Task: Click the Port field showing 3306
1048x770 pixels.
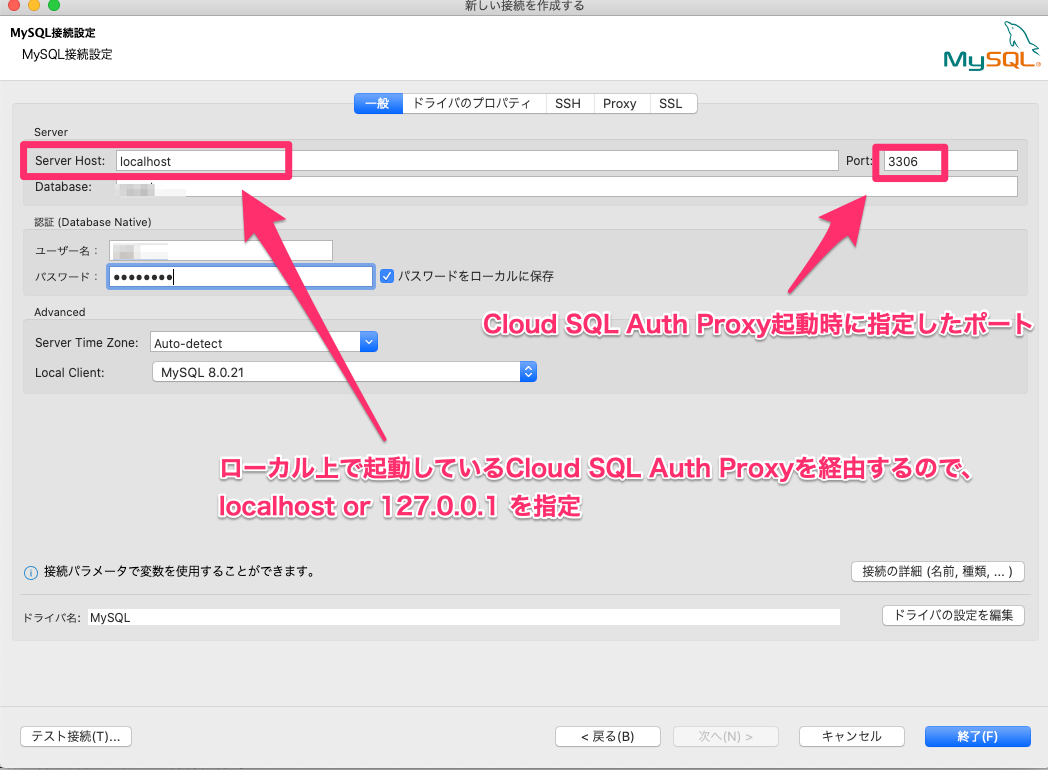Action: tap(910, 161)
